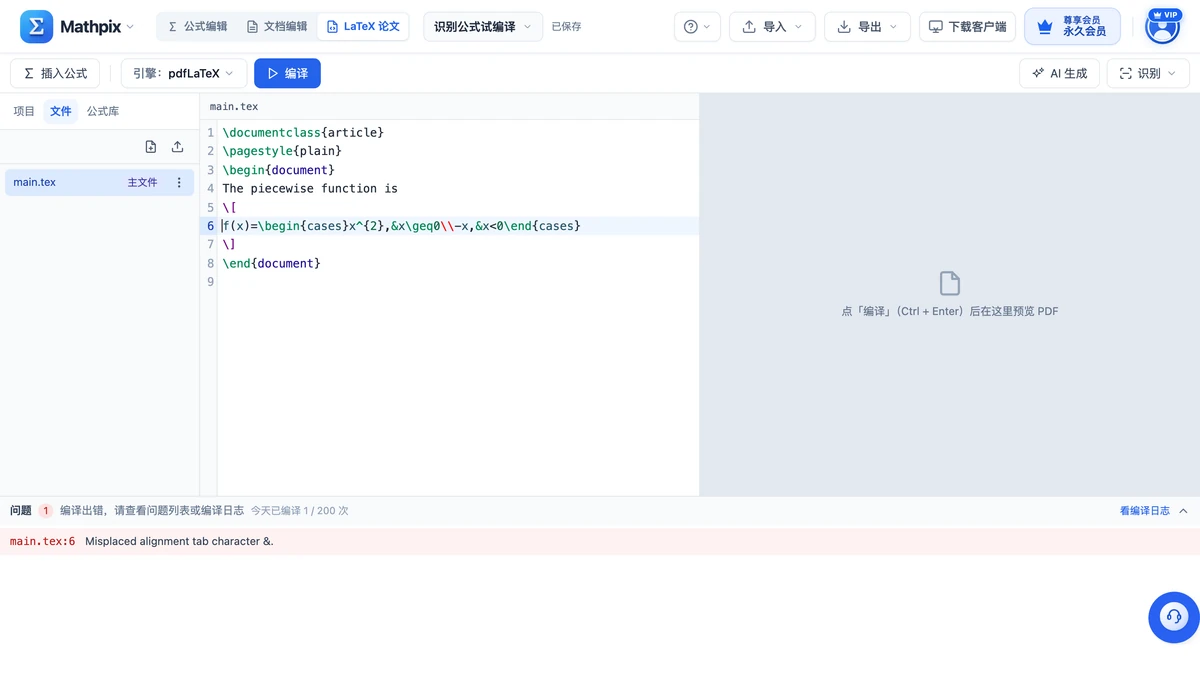
Task: Select the main.tex editor tab
Action: coord(234,107)
